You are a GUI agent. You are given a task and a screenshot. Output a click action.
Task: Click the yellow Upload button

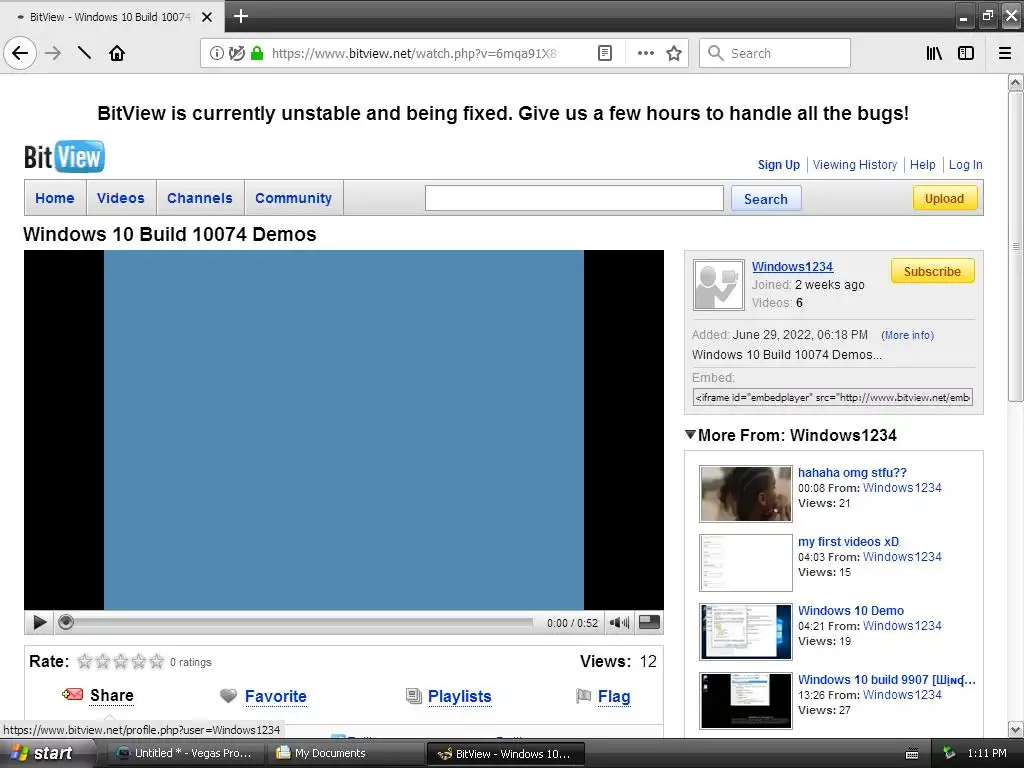(x=944, y=199)
